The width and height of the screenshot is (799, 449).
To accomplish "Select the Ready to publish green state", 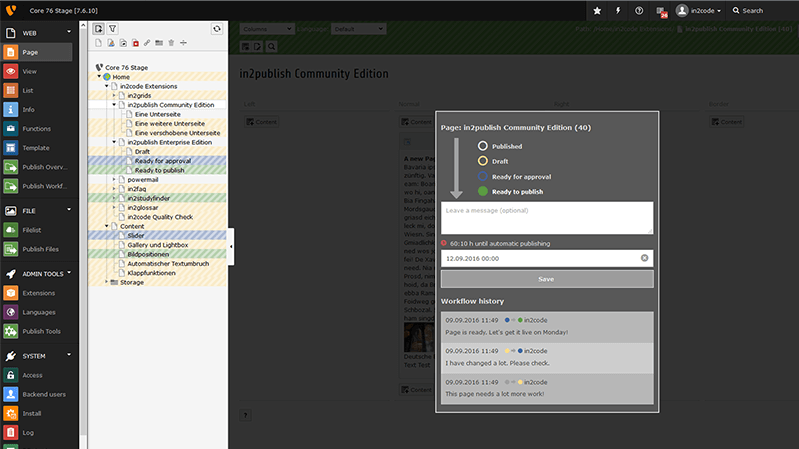I will (482, 191).
